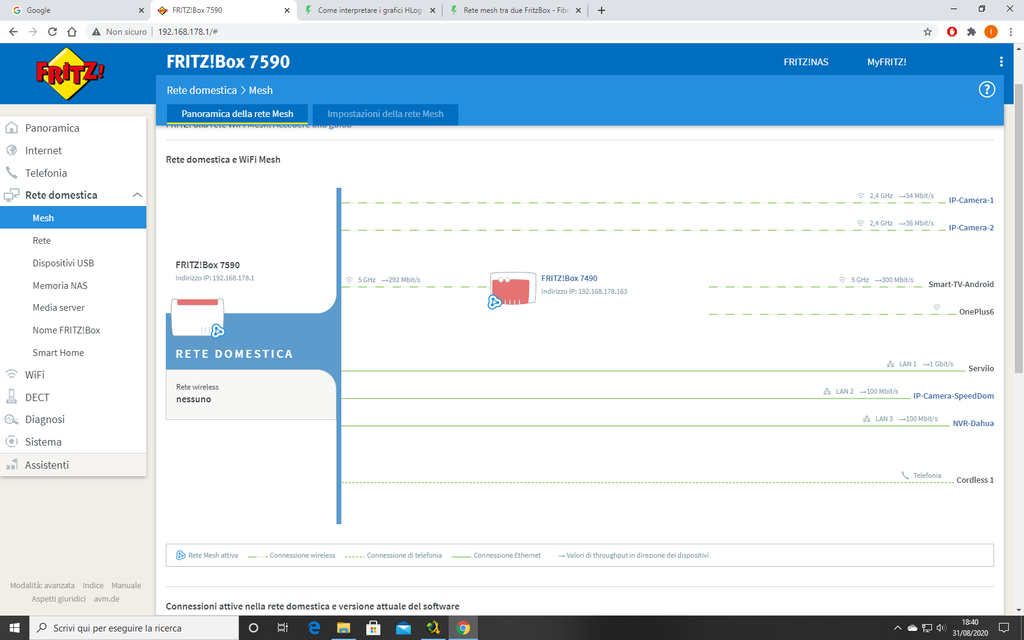Open Mail app from taskbar
The height and width of the screenshot is (640, 1024).
click(404, 628)
